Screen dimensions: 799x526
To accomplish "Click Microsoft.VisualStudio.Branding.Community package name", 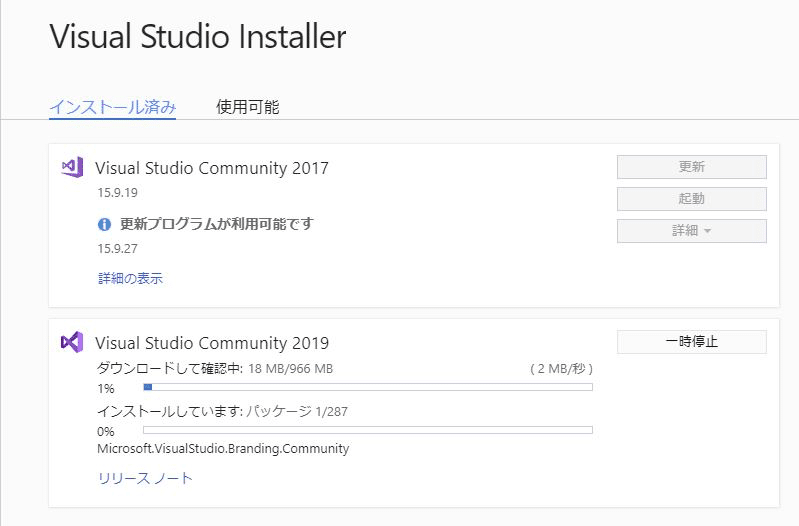I will 223,449.
